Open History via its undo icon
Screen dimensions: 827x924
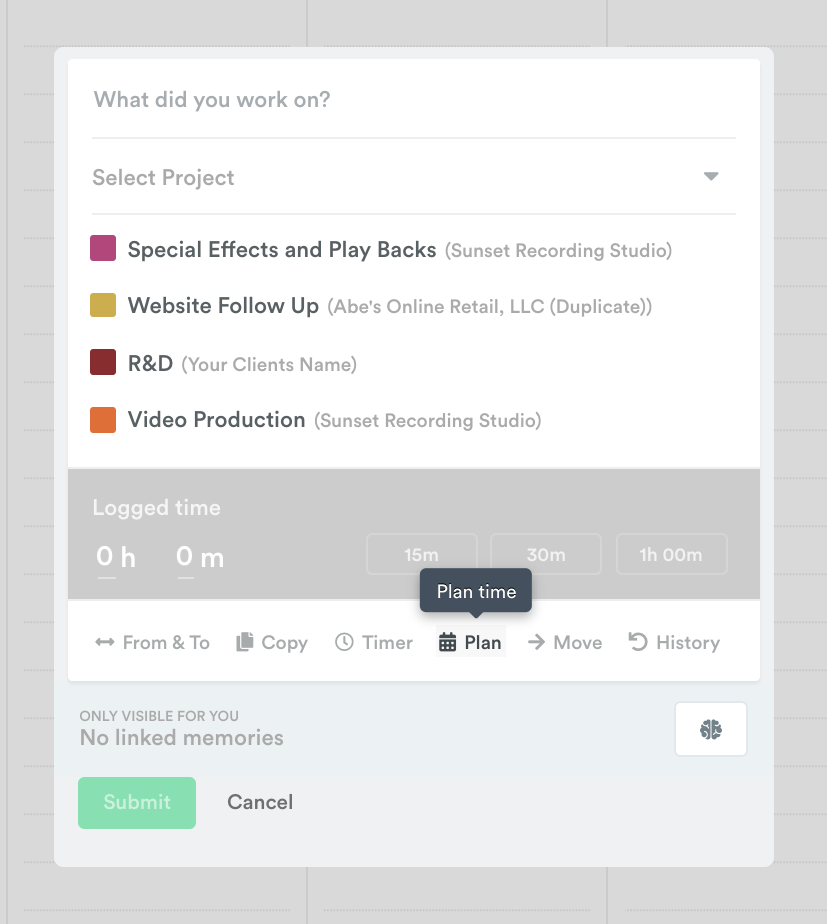pos(638,642)
